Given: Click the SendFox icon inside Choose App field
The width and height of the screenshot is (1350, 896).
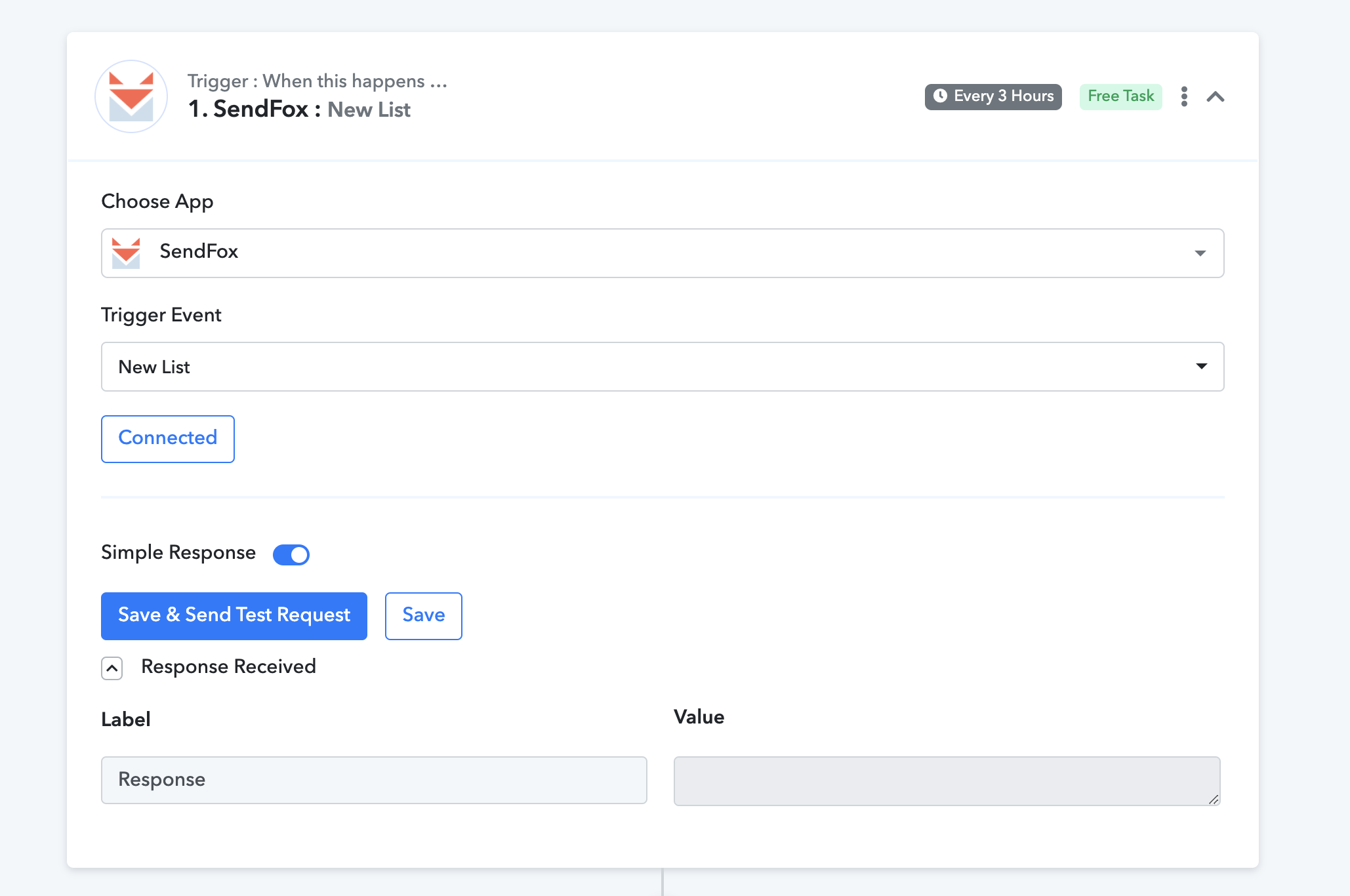Looking at the screenshot, I should click(x=126, y=253).
